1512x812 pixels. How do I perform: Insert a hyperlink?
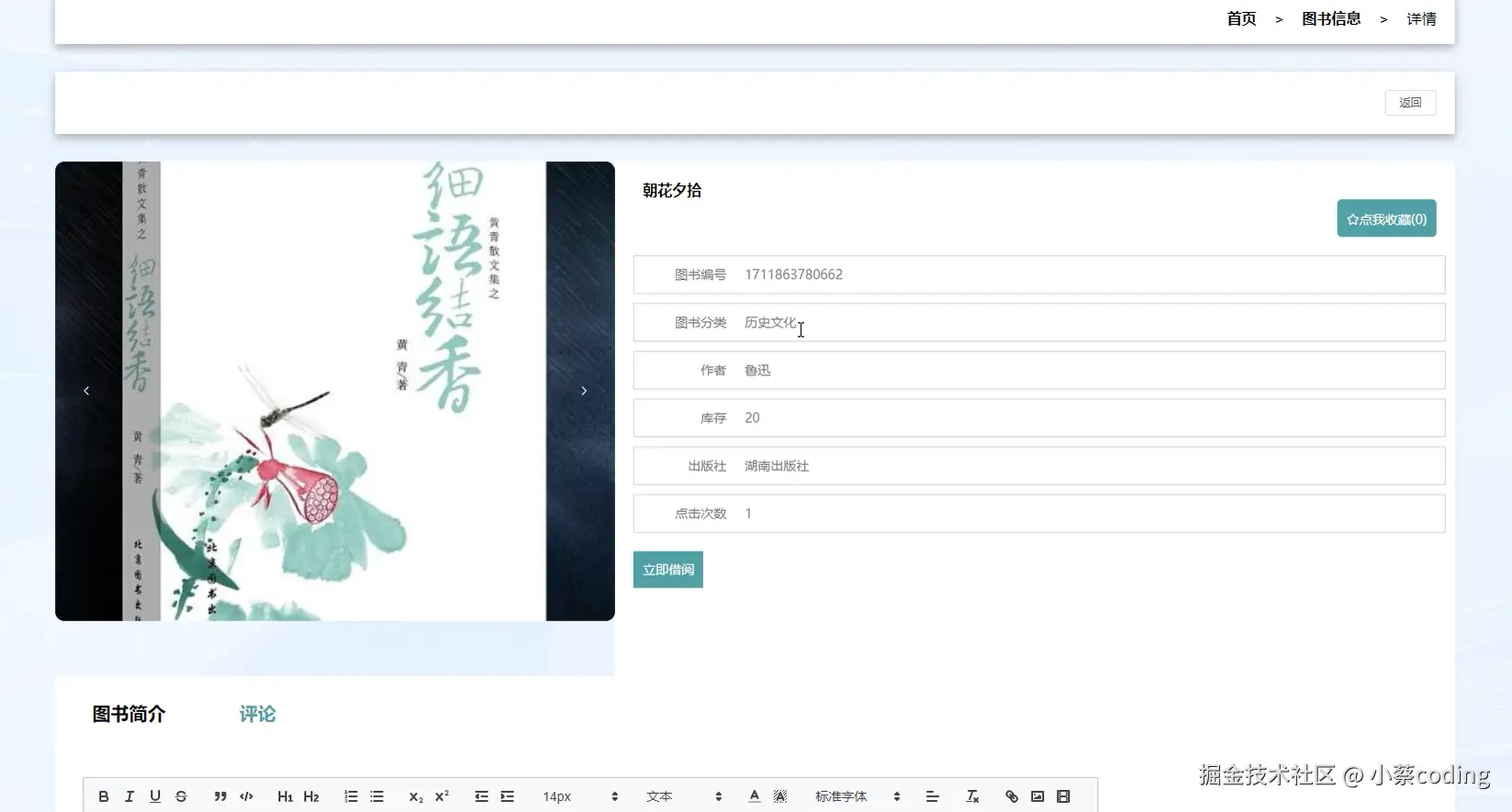[x=1012, y=796]
